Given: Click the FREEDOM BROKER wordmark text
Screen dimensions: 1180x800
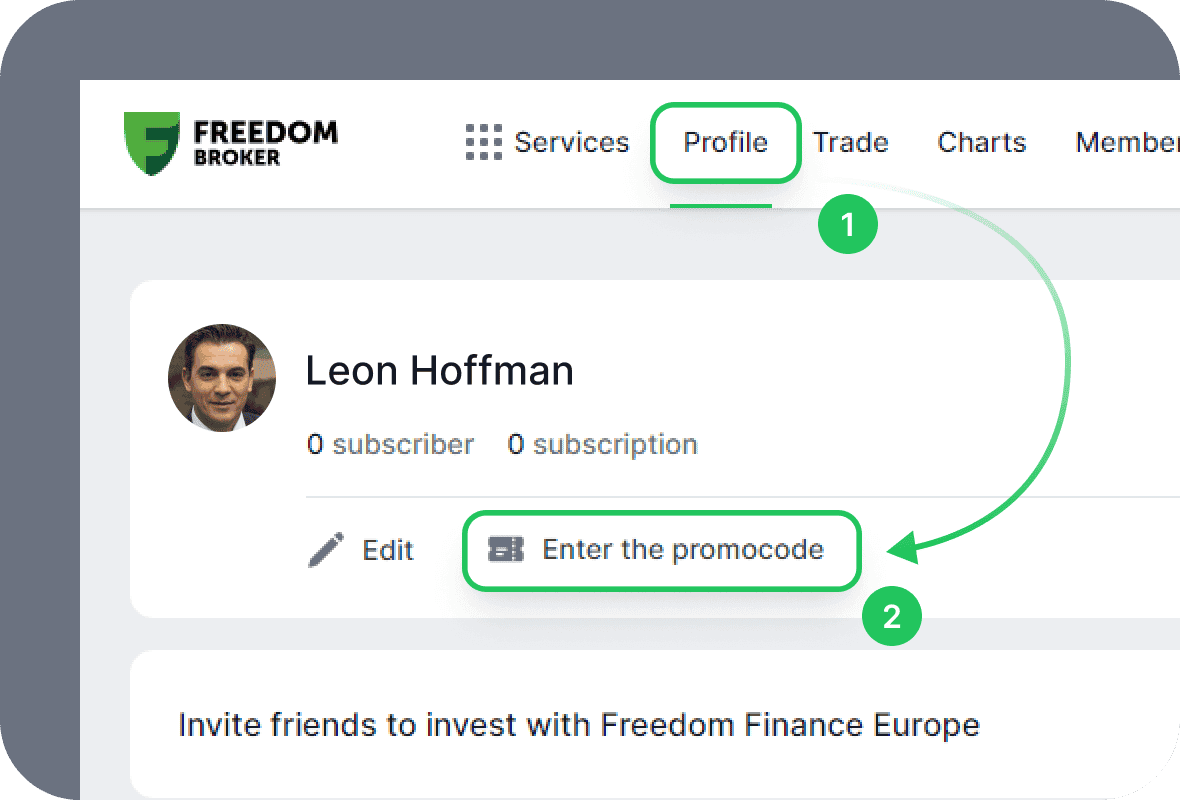Looking at the screenshot, I should click(x=265, y=143).
